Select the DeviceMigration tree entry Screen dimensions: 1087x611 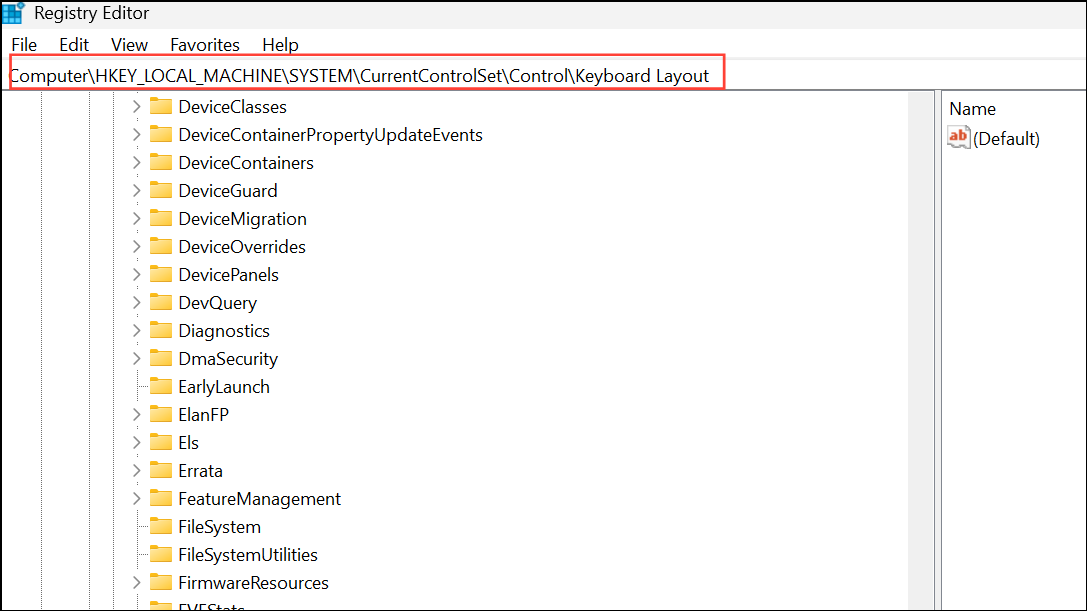tap(243, 219)
